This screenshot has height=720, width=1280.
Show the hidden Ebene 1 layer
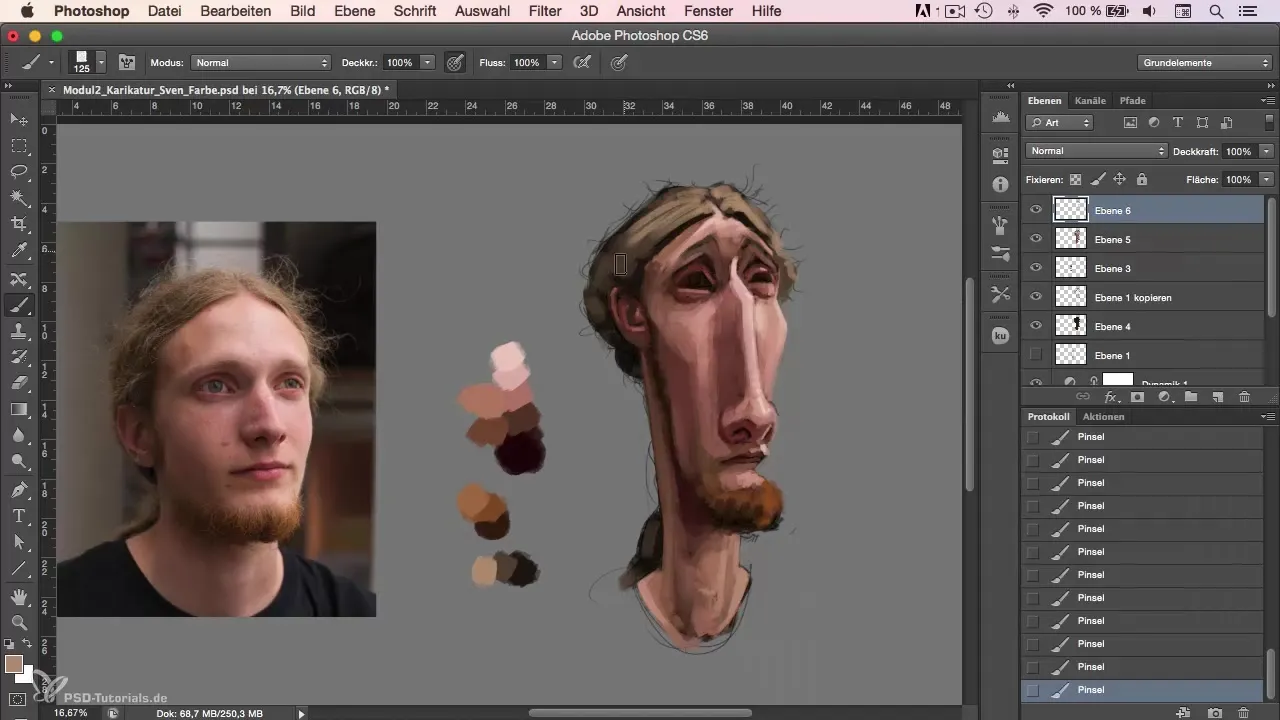[x=1036, y=355]
